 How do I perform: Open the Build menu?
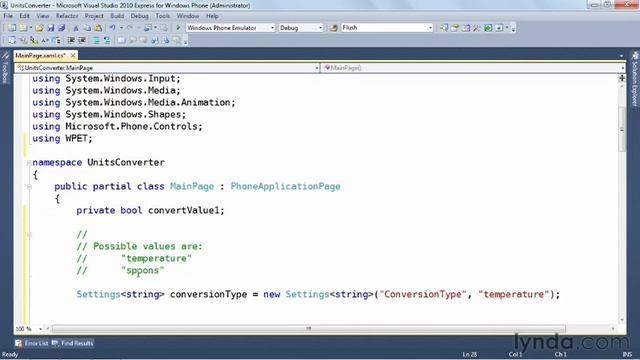coord(117,16)
